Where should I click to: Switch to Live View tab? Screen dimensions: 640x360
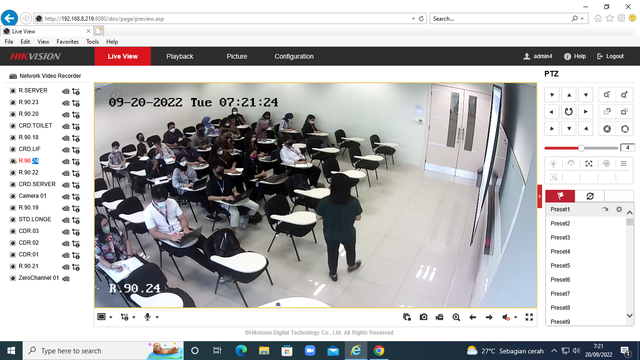(x=122, y=56)
